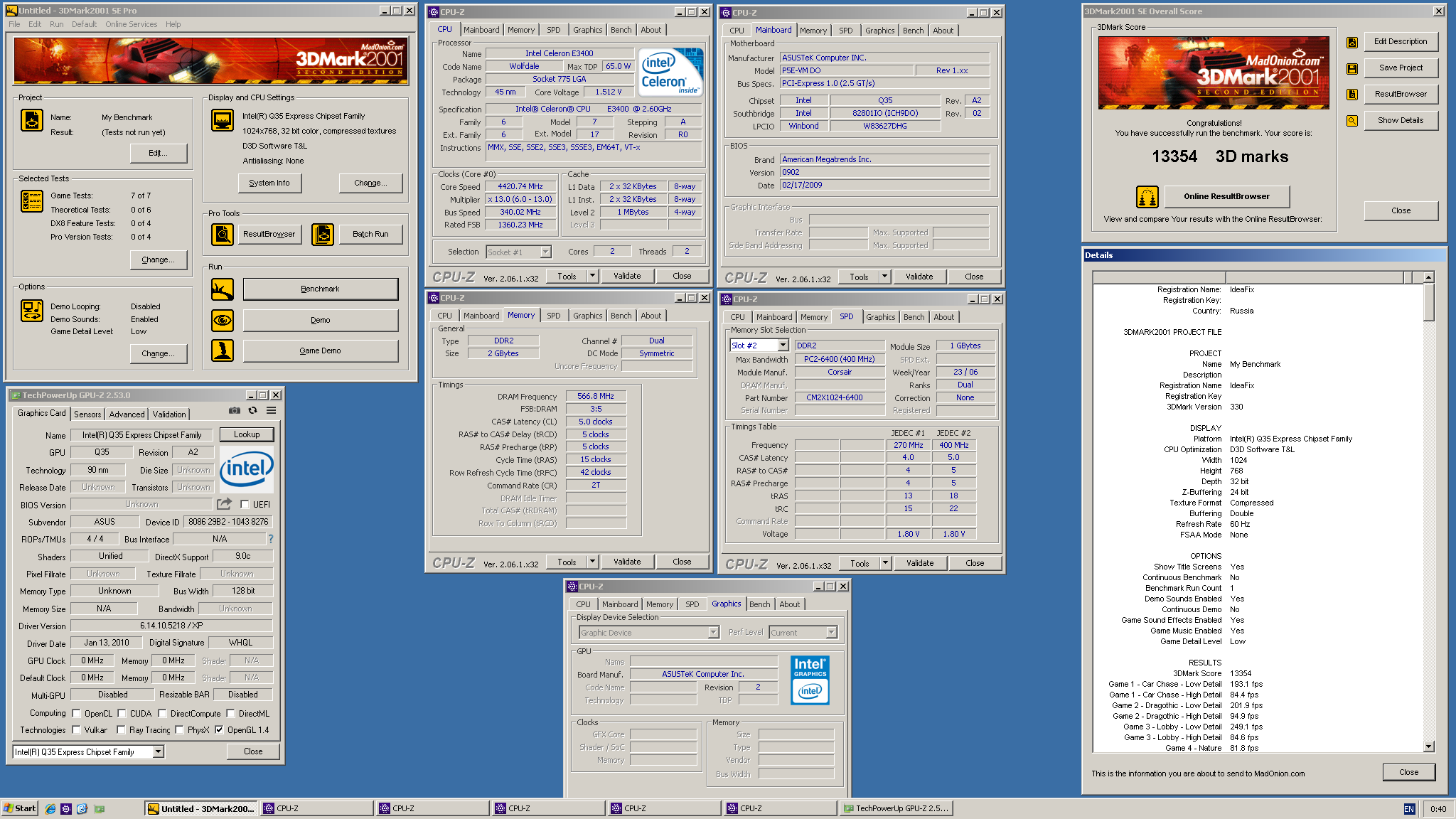The image size is (1456, 819).
Task: Click the Selected Tests checklist icon
Action: [32, 202]
